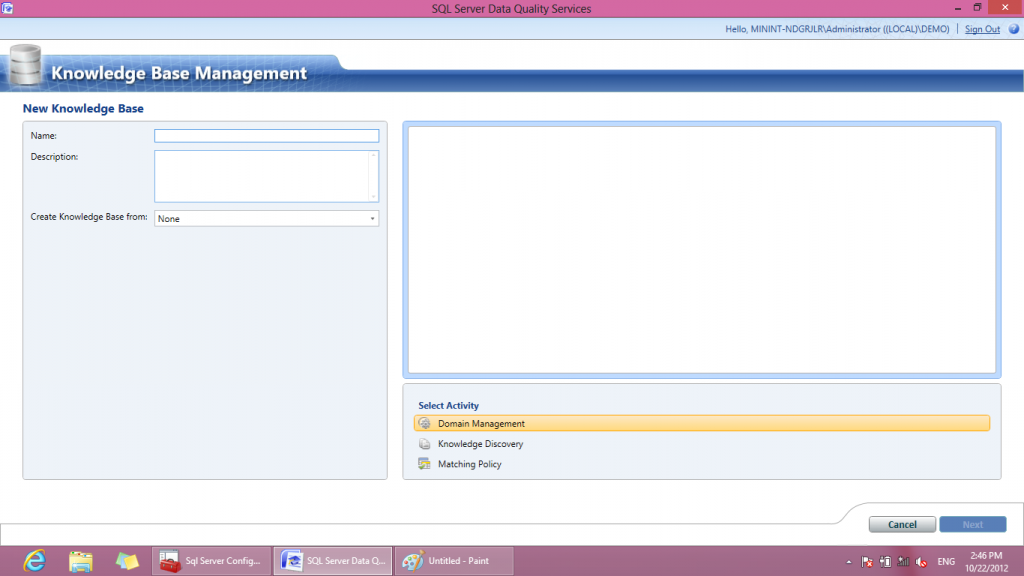Screen dimensions: 1024x576
Task: Open File Explorer from the taskbar
Action: [x=81, y=561]
